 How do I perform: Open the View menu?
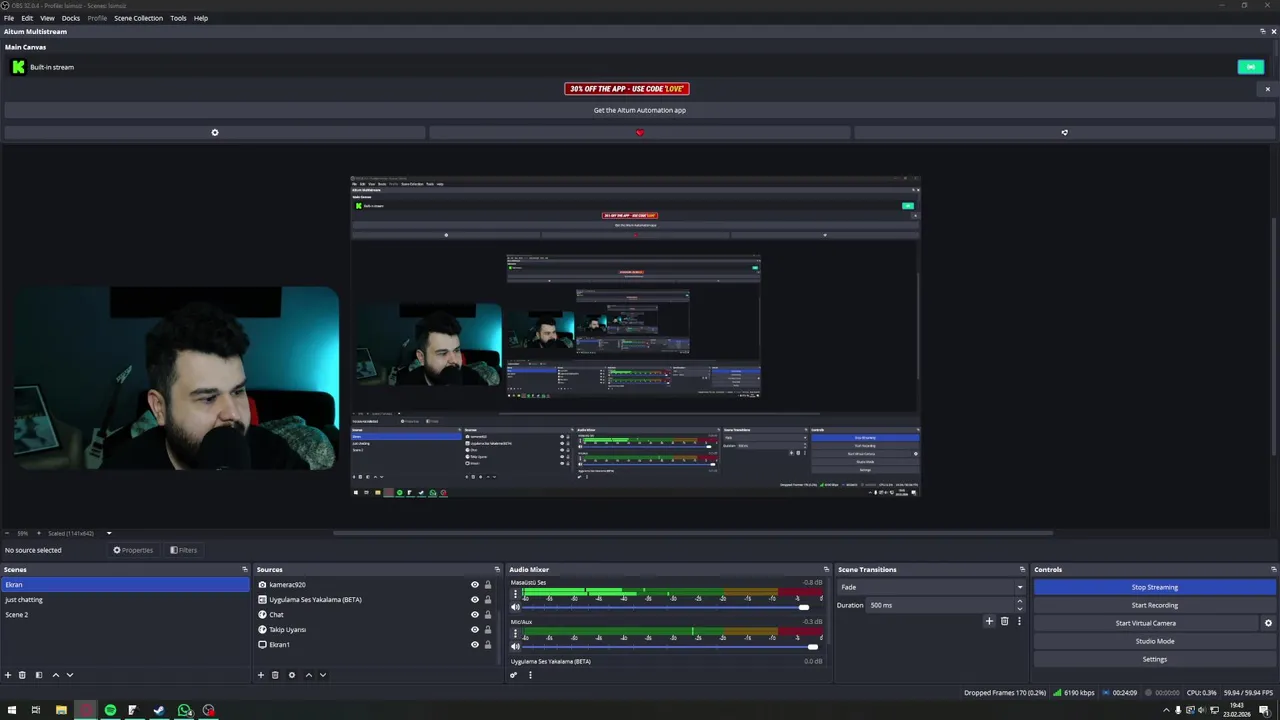(x=47, y=18)
